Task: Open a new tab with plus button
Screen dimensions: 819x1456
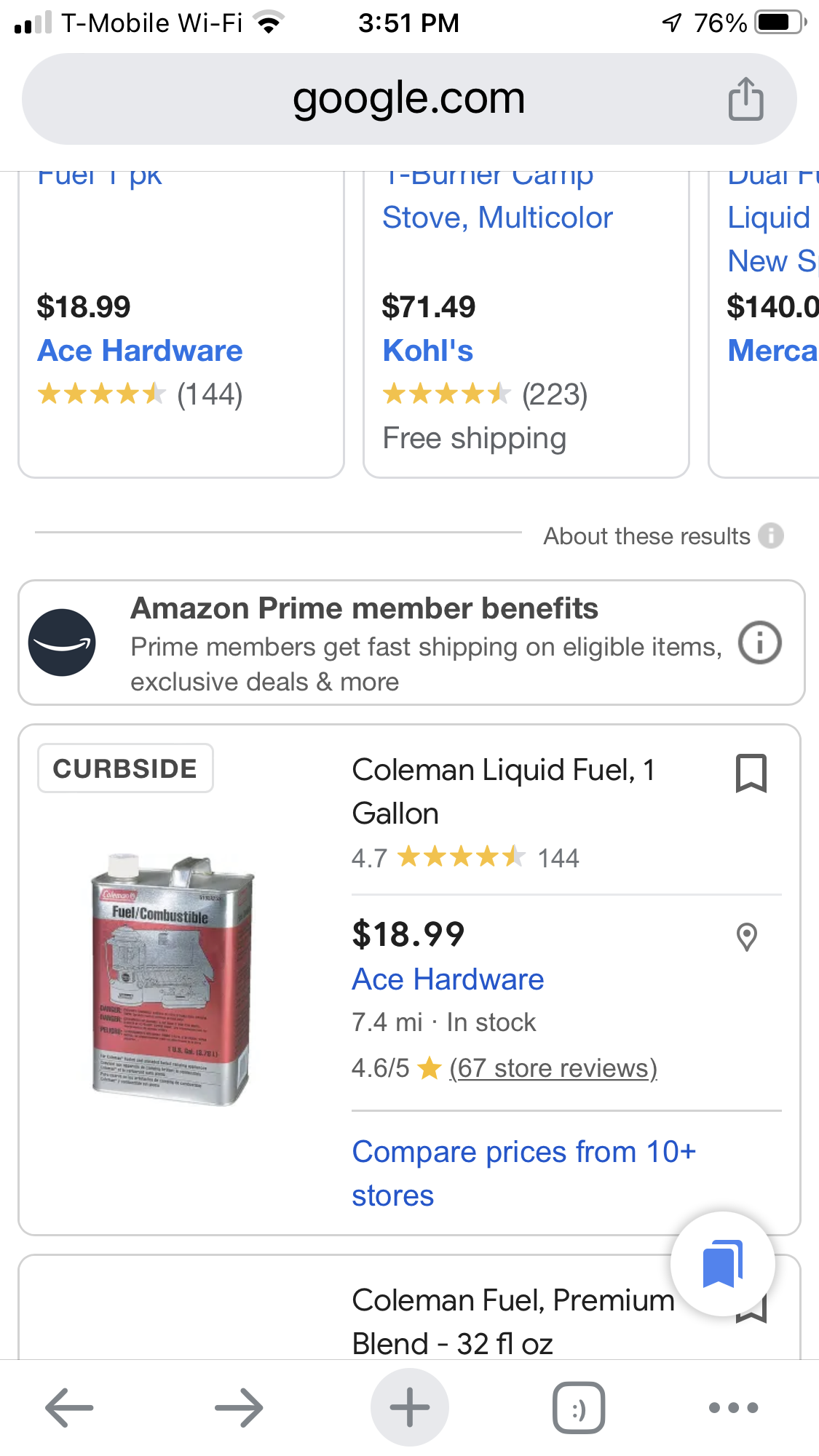Action: pyautogui.click(x=409, y=1407)
